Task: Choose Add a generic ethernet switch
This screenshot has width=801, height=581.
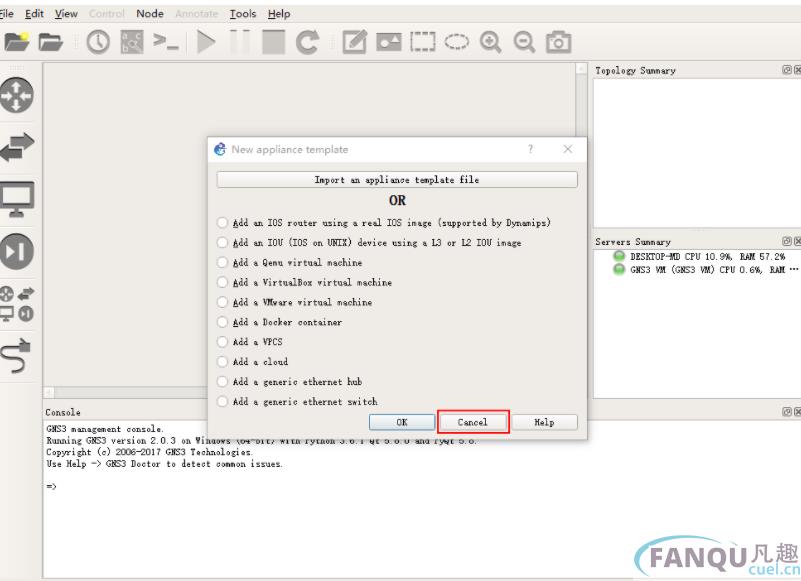Action: (x=297, y=402)
